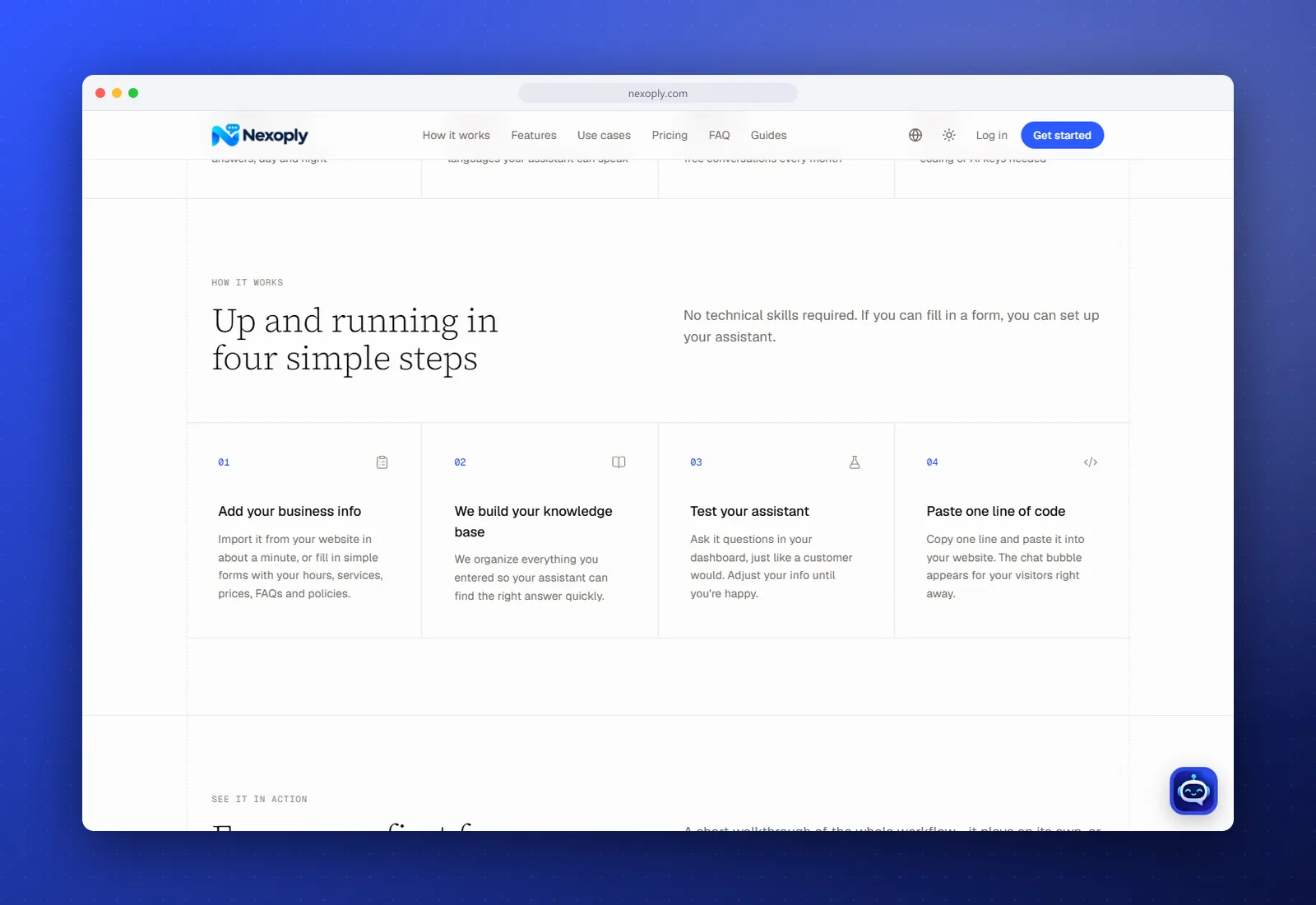
Task: Click the Log in link
Action: point(992,135)
